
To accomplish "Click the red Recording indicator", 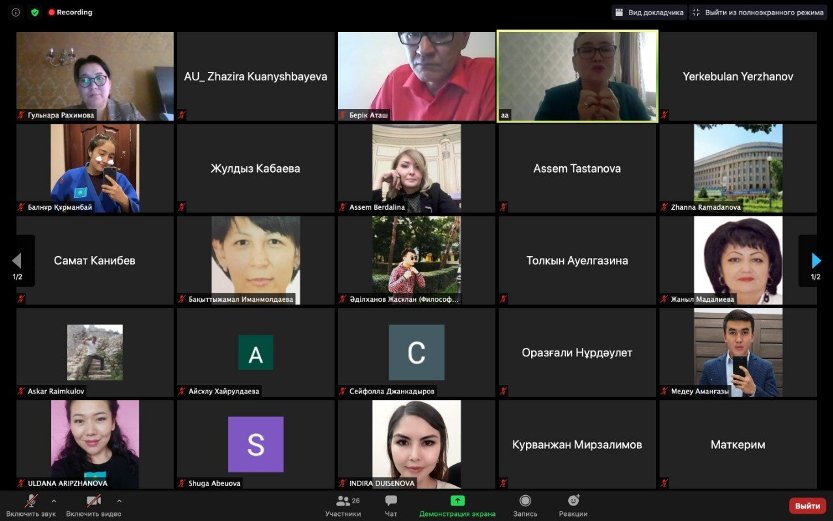I will coord(70,12).
